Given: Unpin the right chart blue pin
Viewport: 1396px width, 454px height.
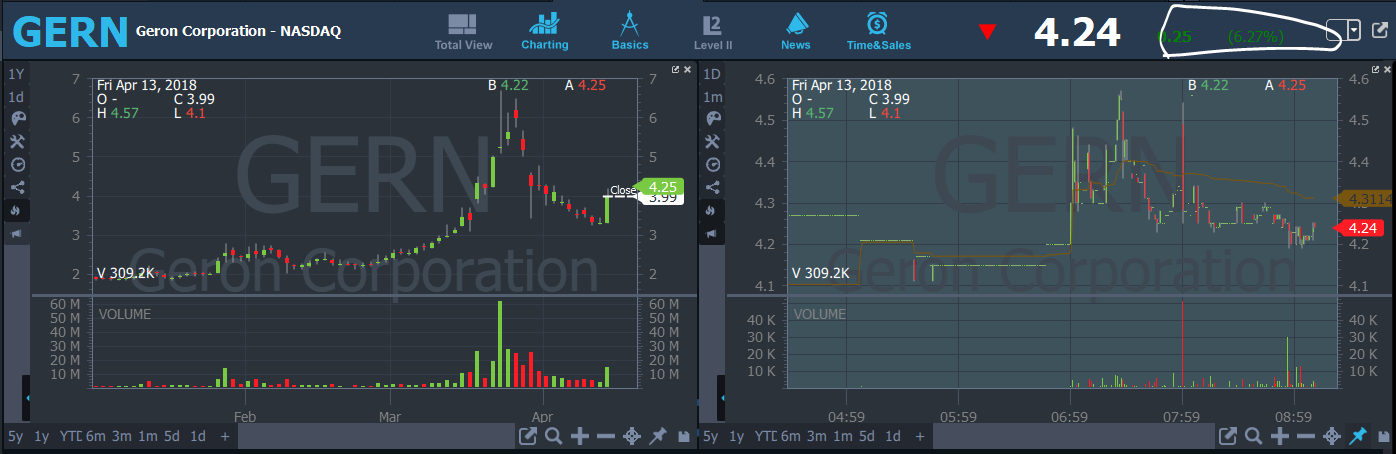Looking at the screenshot, I should point(1358,436).
